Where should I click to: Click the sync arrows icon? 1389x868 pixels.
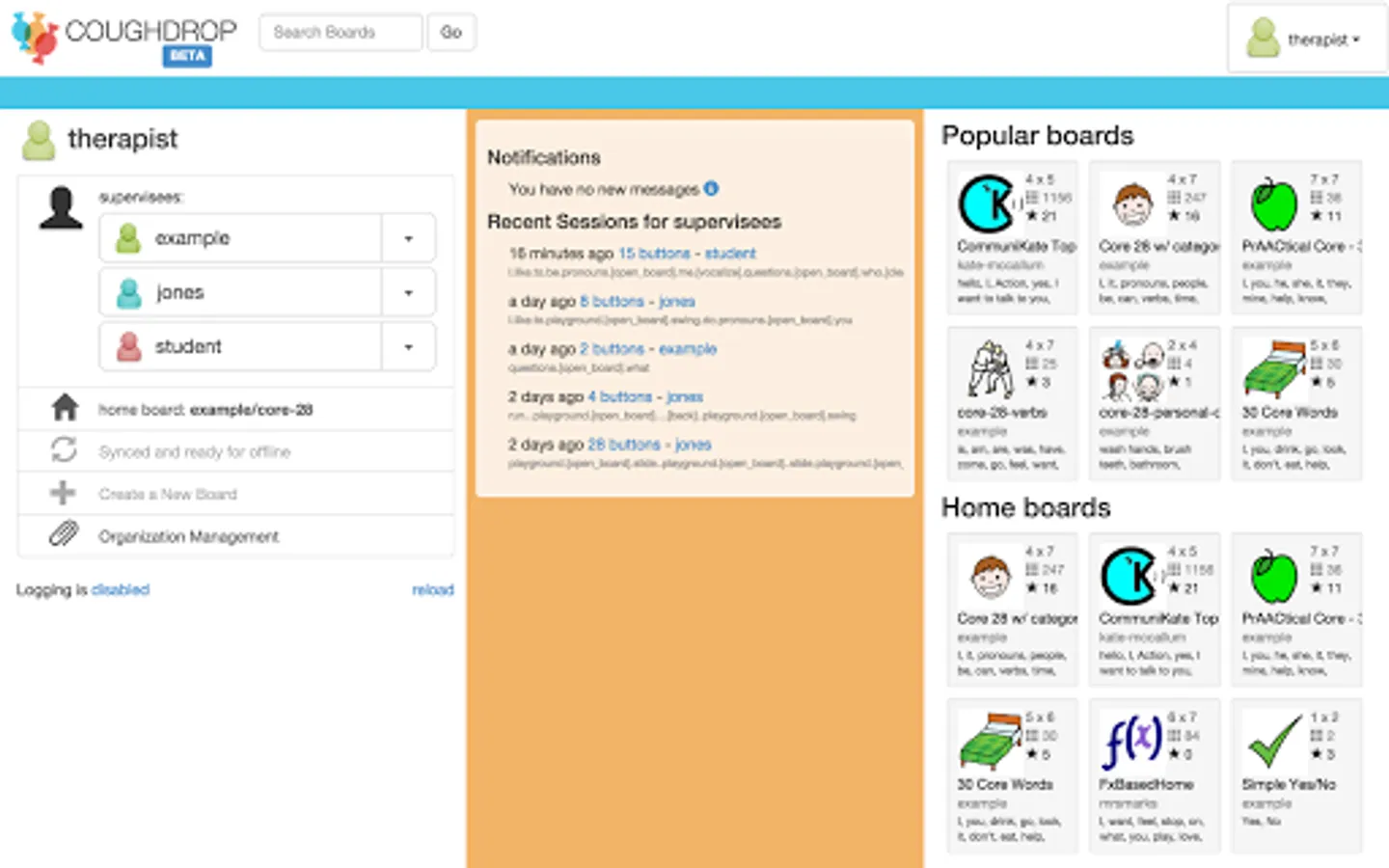tap(64, 449)
